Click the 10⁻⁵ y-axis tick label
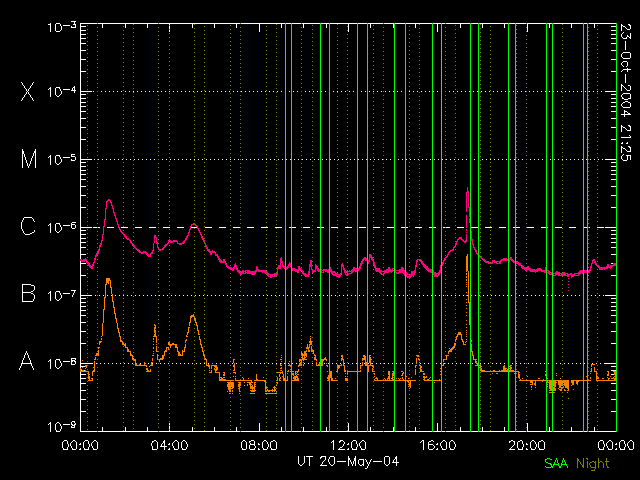Screen dimensions: 640x480 pos(62,160)
